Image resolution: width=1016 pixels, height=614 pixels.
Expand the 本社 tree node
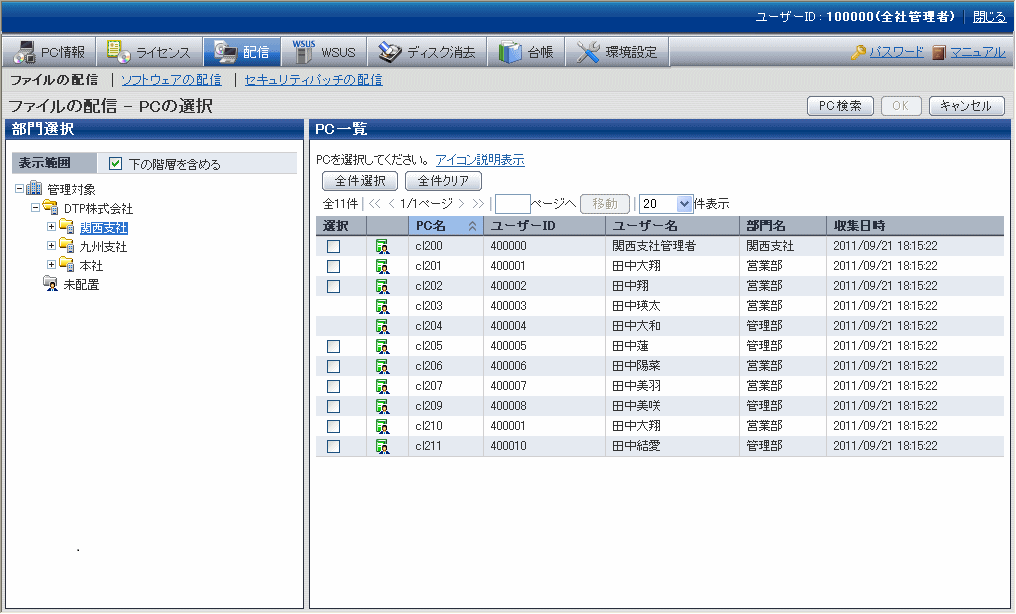(51, 265)
